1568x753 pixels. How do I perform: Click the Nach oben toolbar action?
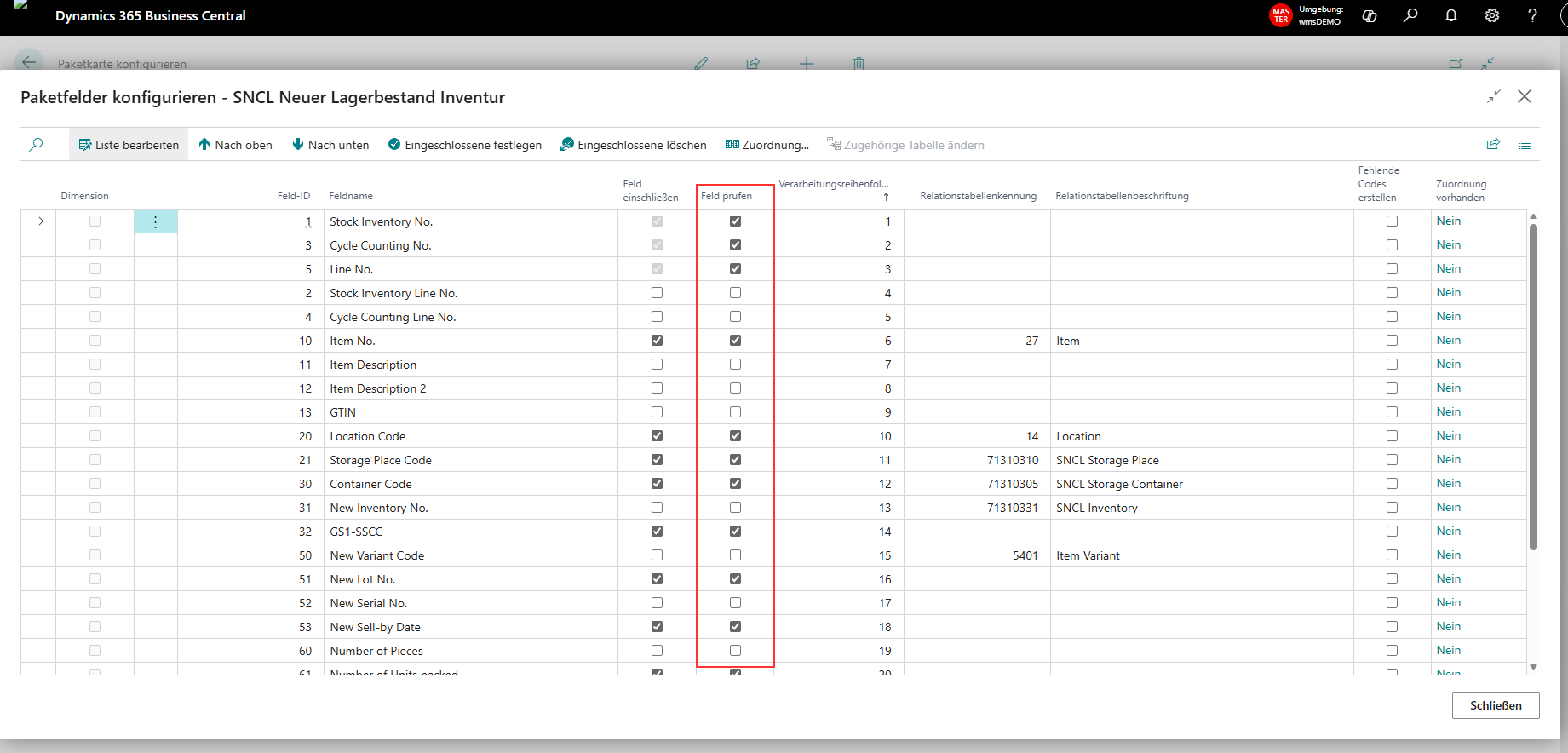pos(236,145)
